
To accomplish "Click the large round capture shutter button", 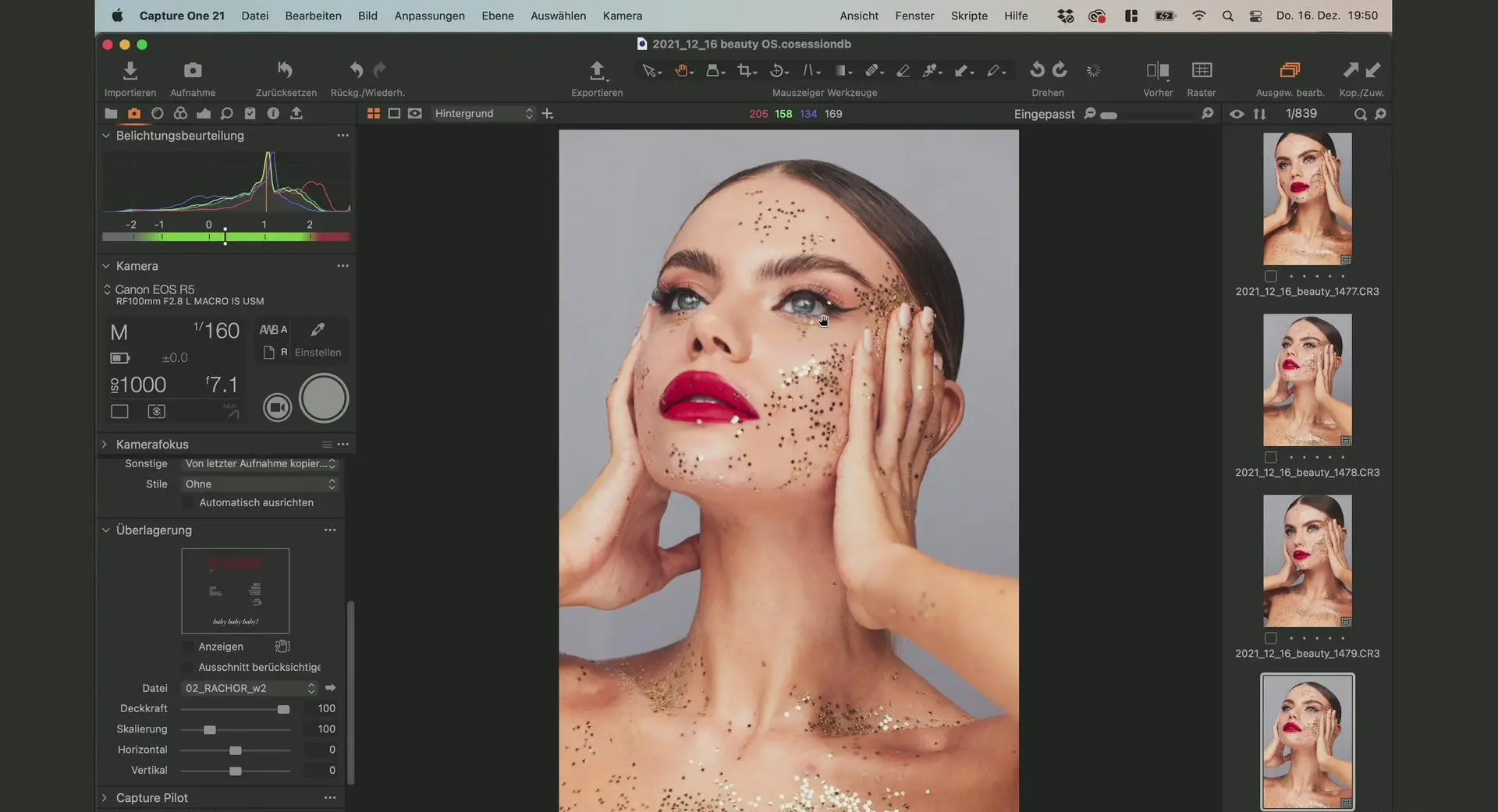I will click(x=324, y=398).
